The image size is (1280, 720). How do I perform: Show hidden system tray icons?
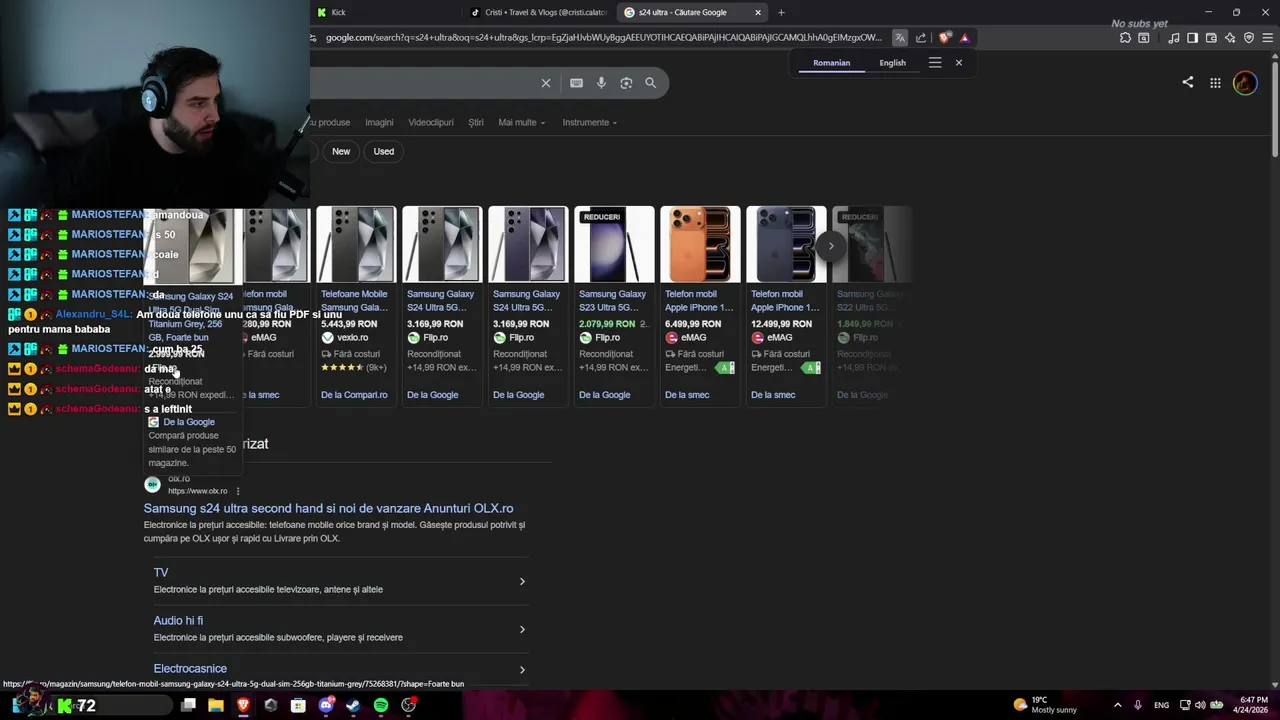[1117, 705]
